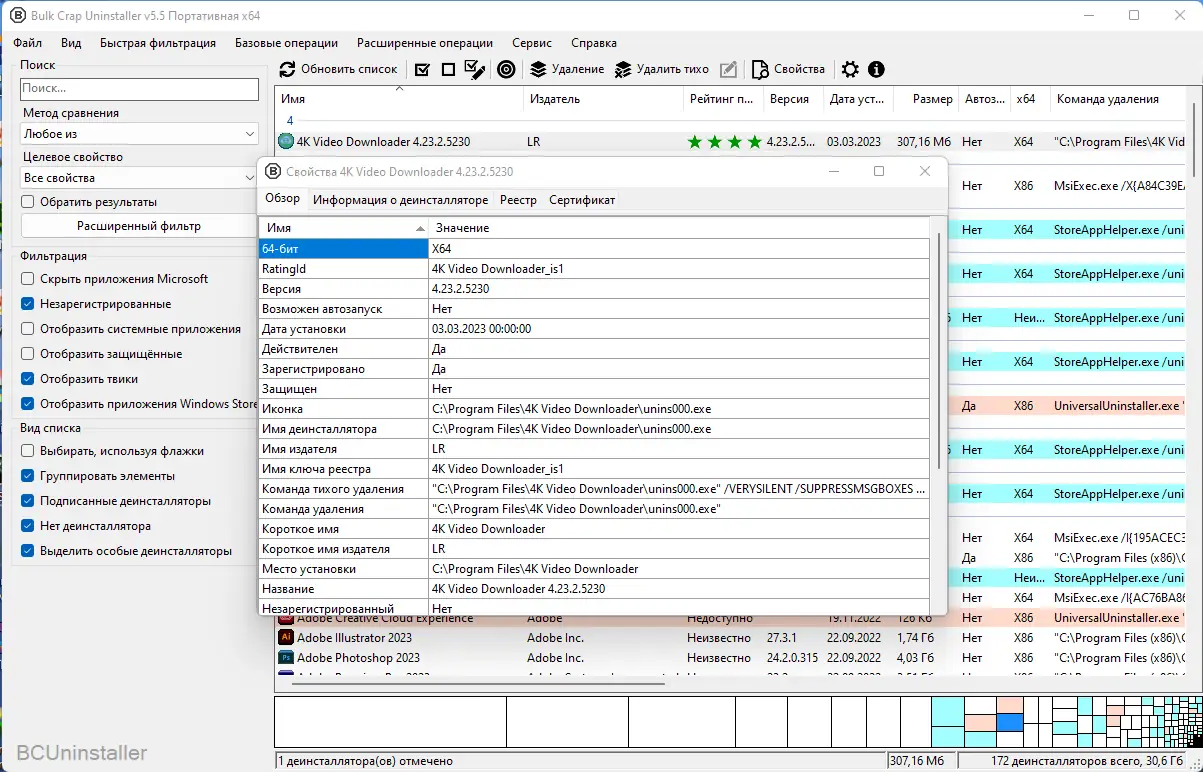The image size is (1203, 772).
Task: Open Целевое свойство dropdown showing Все свойства
Action: click(x=140, y=178)
